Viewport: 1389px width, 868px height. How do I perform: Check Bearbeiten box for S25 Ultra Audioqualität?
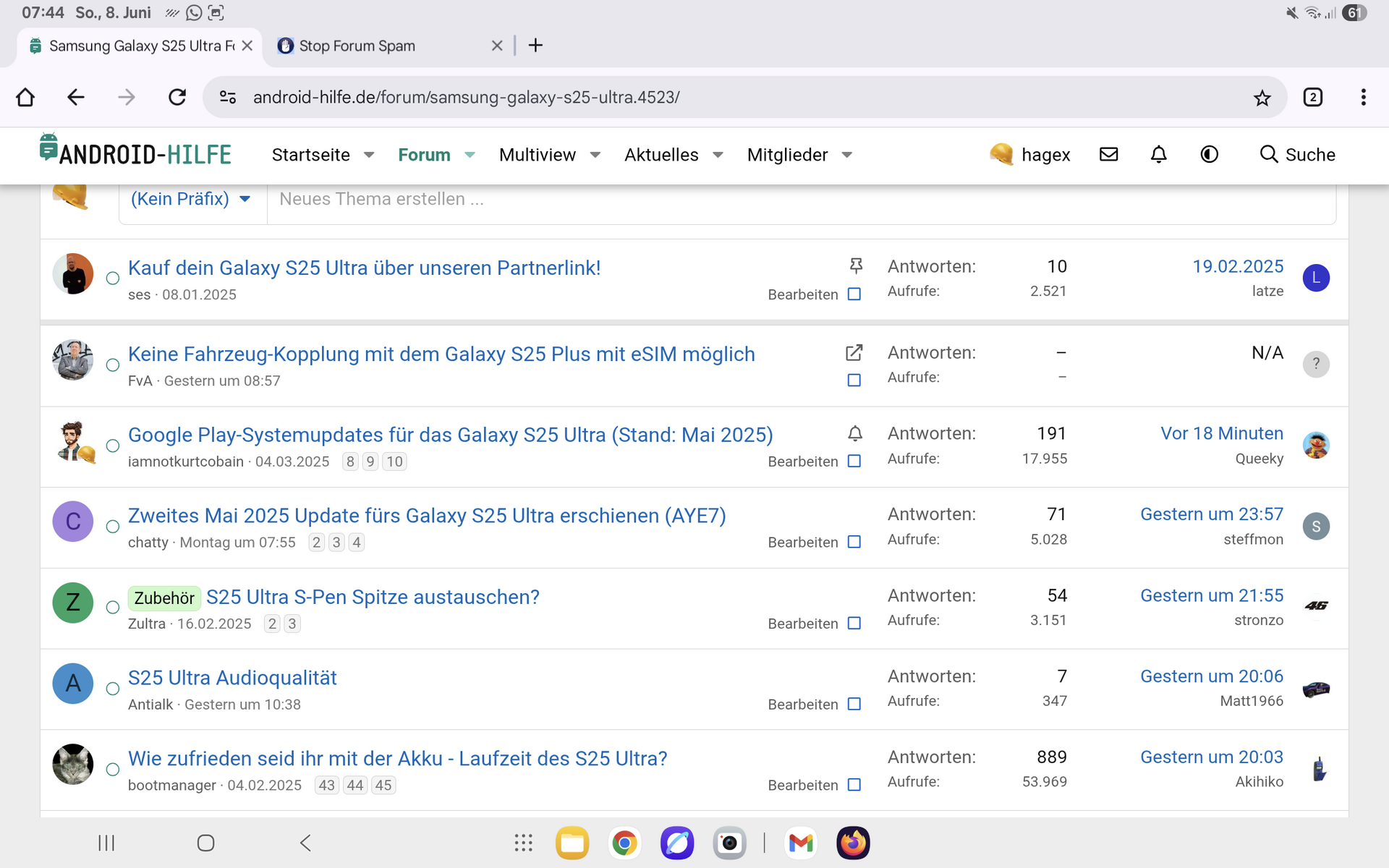click(854, 705)
